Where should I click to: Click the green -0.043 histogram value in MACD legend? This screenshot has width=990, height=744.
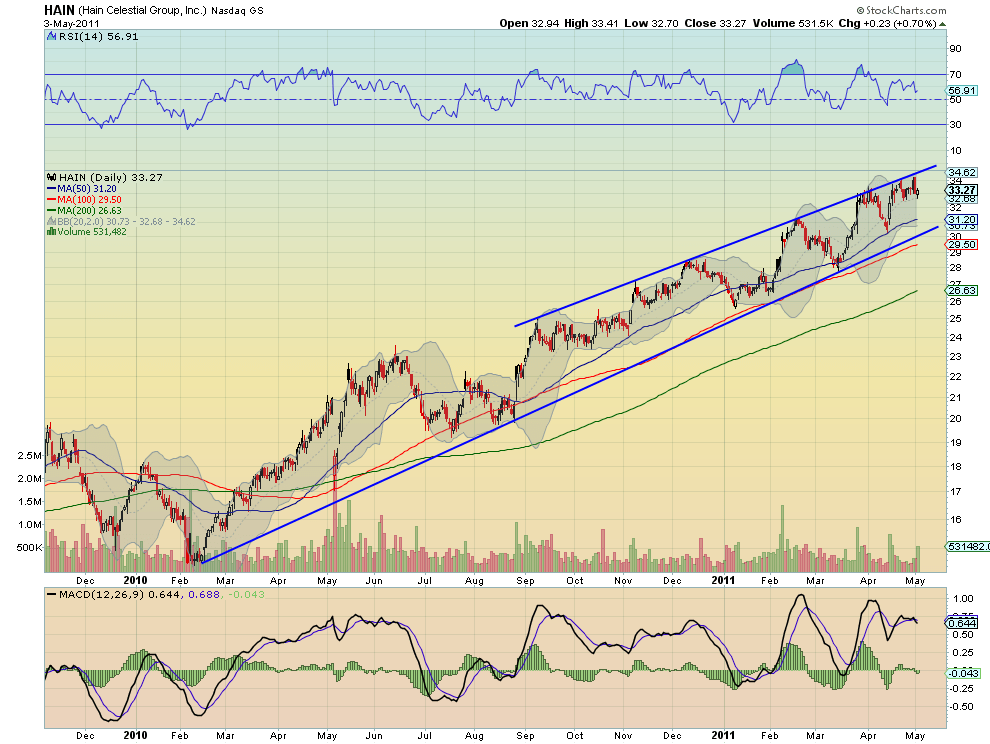pos(245,594)
